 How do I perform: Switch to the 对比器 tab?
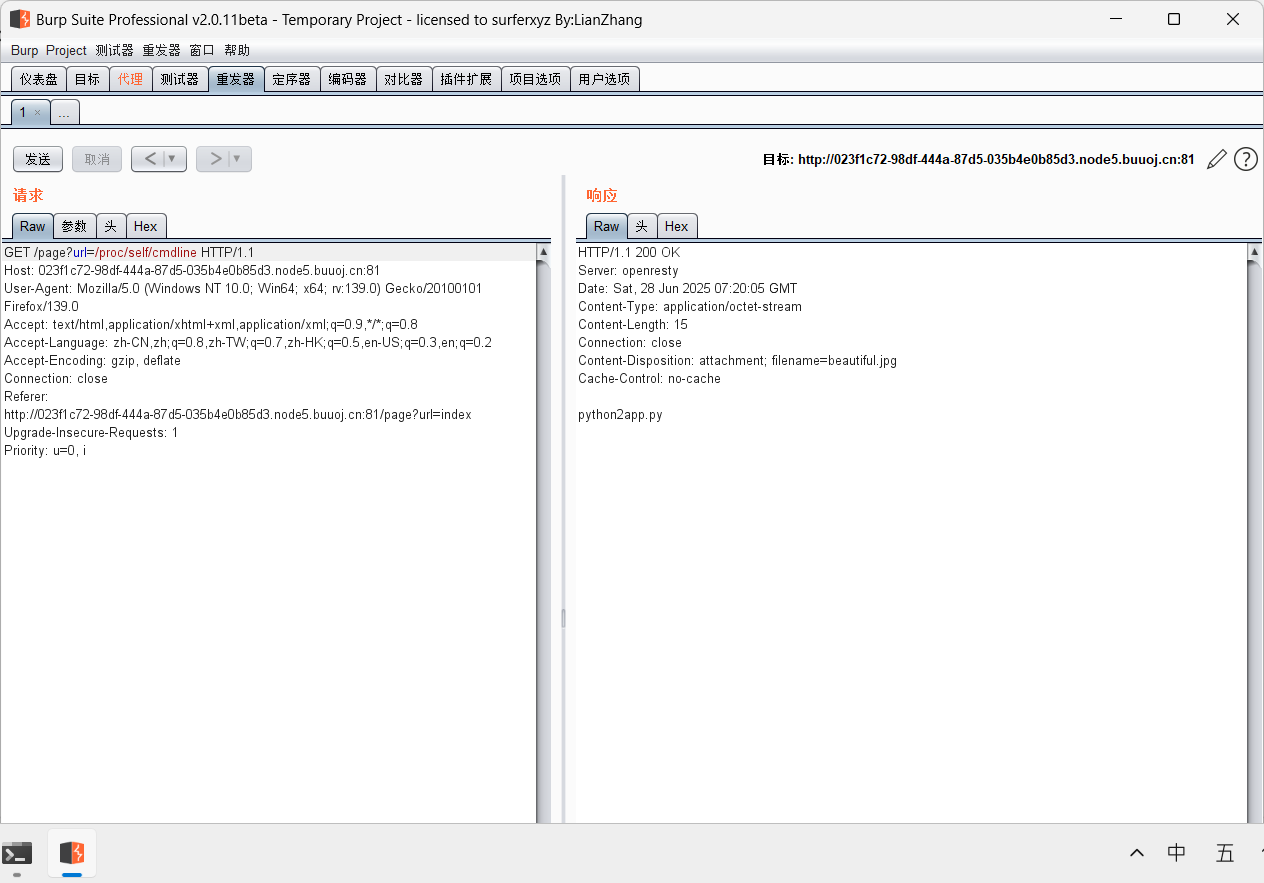coord(404,79)
